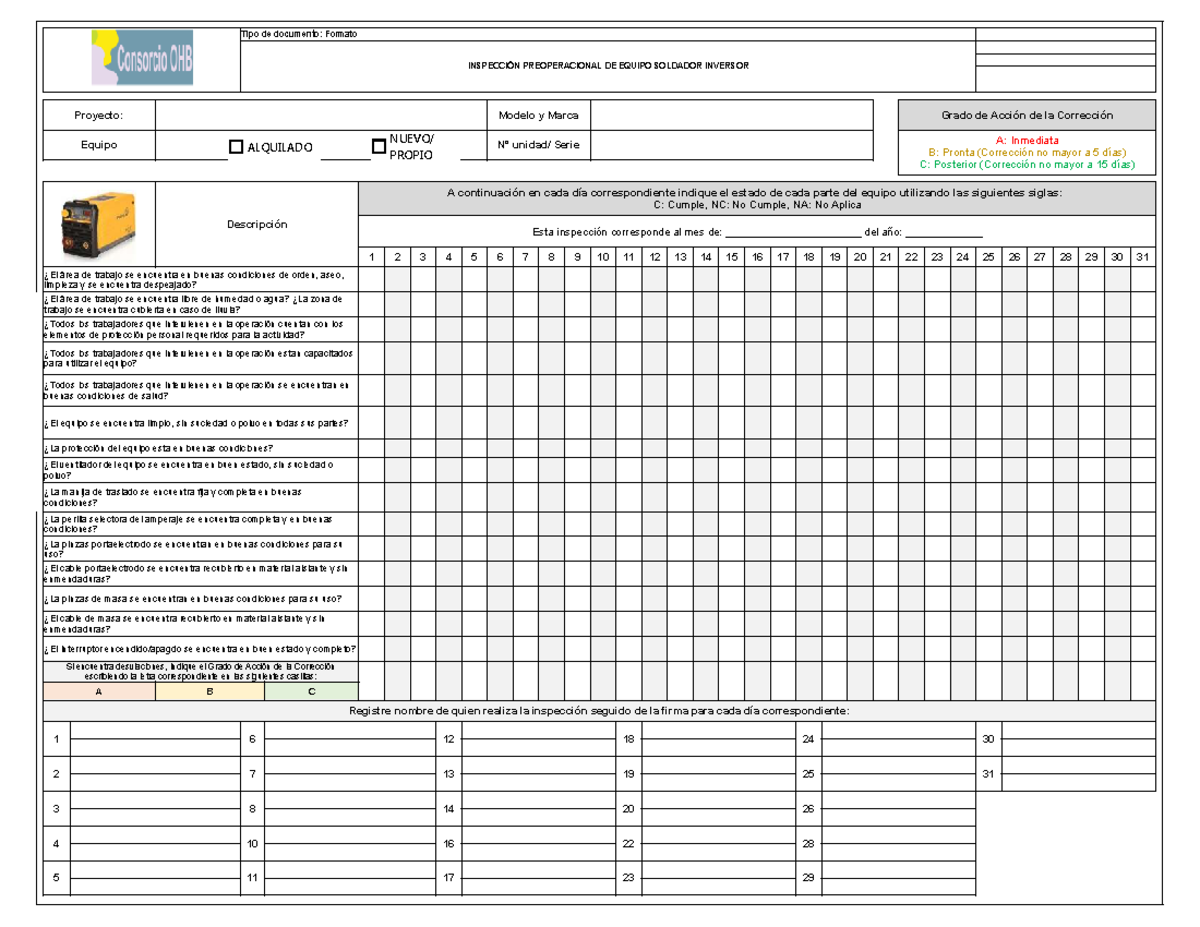Check the ALQUILADO checkbox
This screenshot has height=927, width=1200.
coord(236,147)
